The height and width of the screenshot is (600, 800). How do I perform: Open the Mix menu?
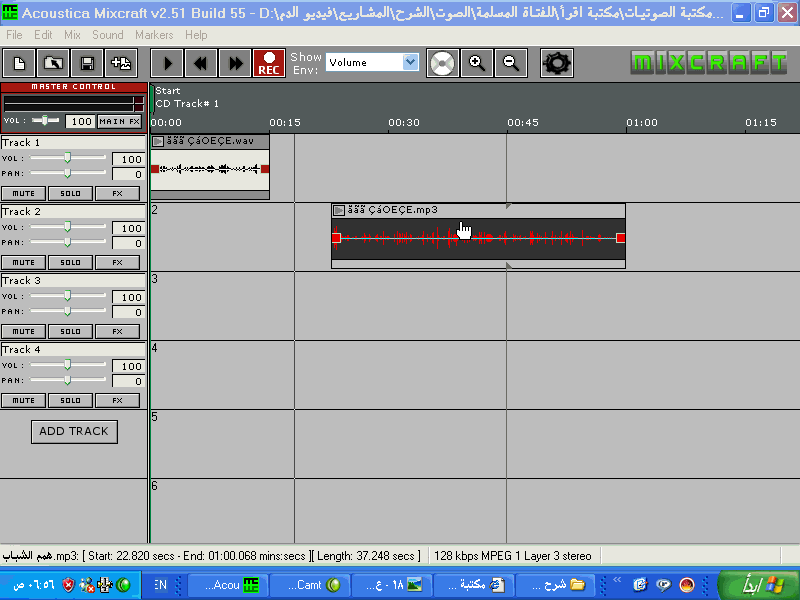pyautogui.click(x=72, y=35)
